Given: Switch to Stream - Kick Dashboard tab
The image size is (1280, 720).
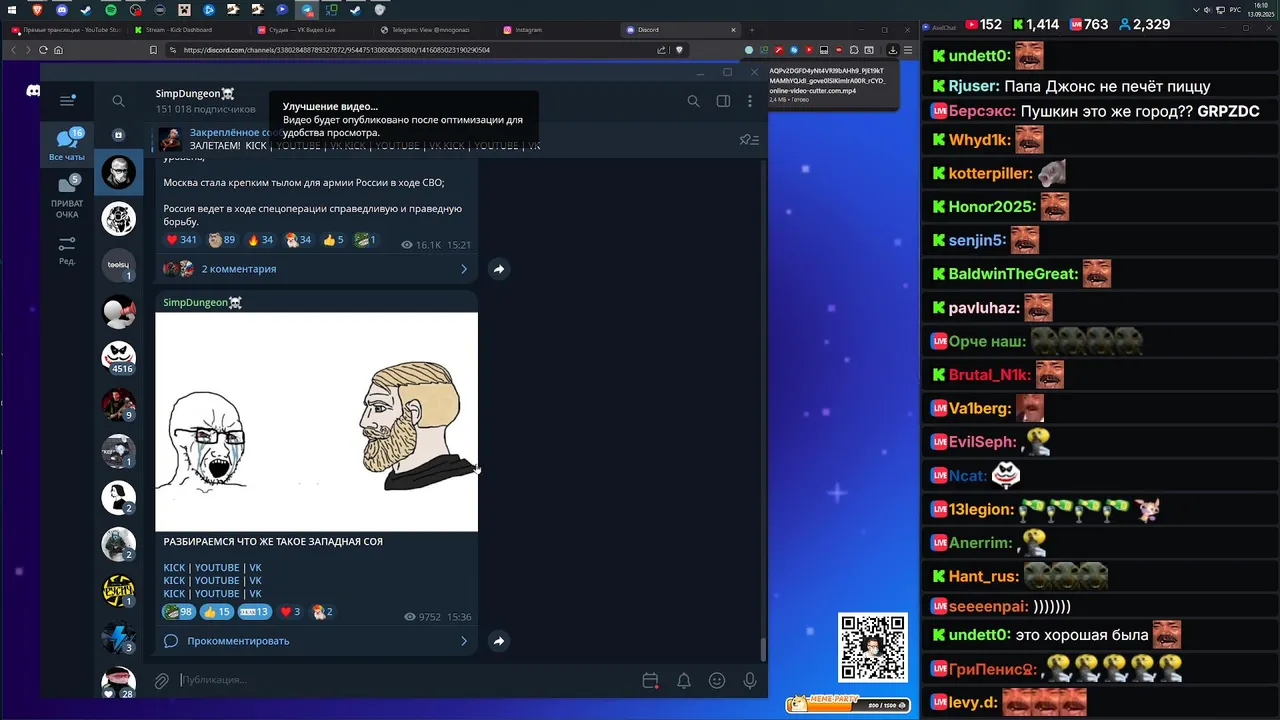Looking at the screenshot, I should (186, 30).
